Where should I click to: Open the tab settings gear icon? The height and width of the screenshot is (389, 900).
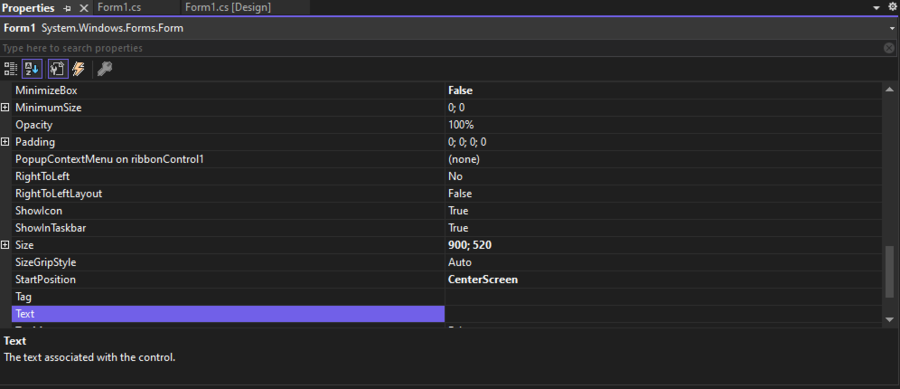point(893,7)
